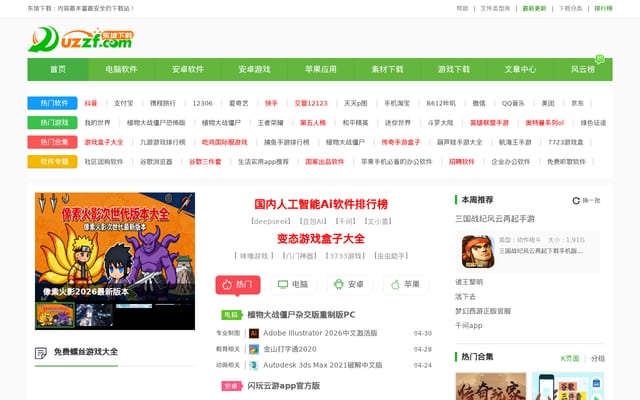This screenshot has height=400, width=640.
Task: Click the 3733游戏 bracket link
Action: click(x=345, y=256)
